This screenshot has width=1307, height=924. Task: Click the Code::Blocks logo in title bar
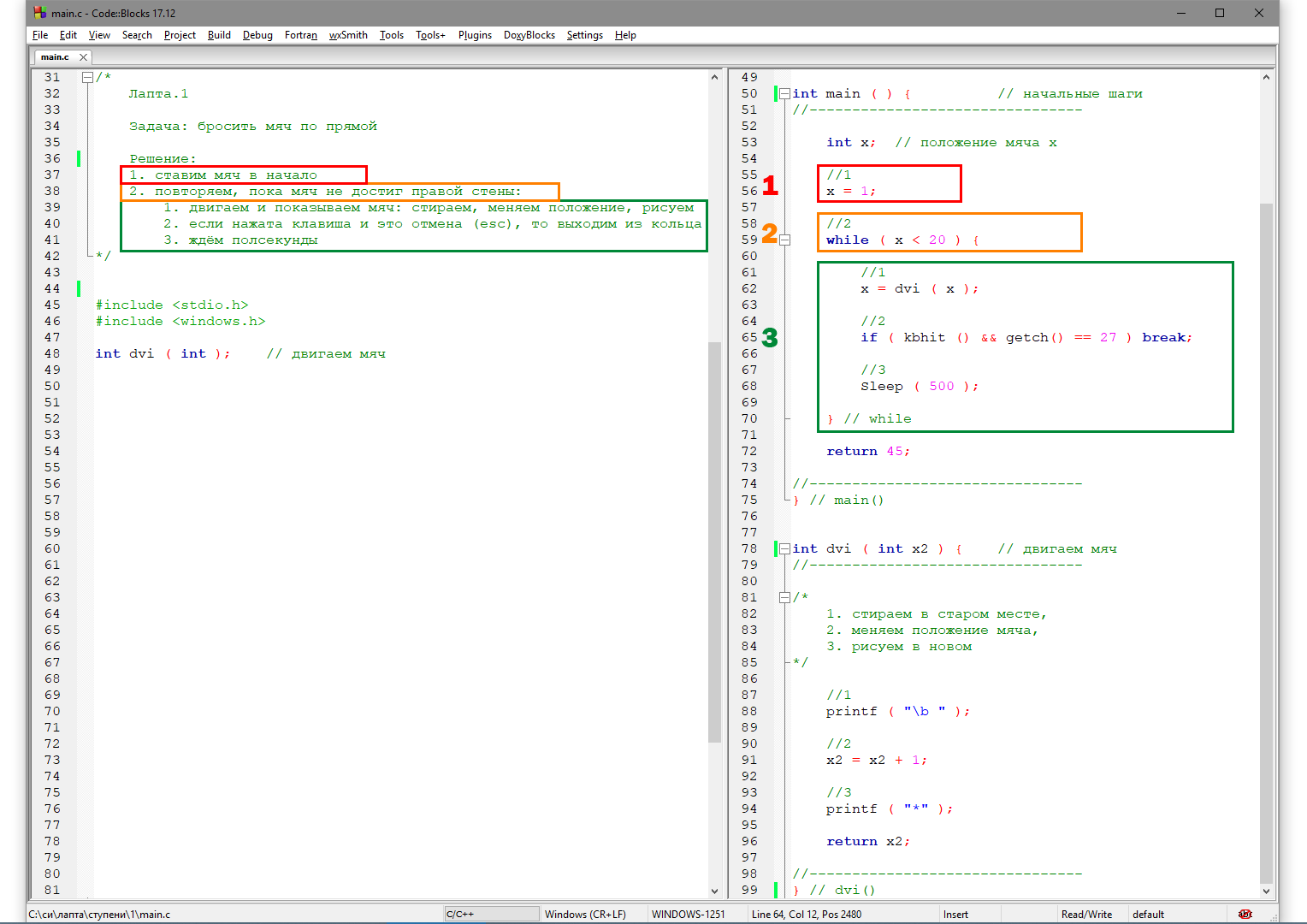(x=39, y=13)
